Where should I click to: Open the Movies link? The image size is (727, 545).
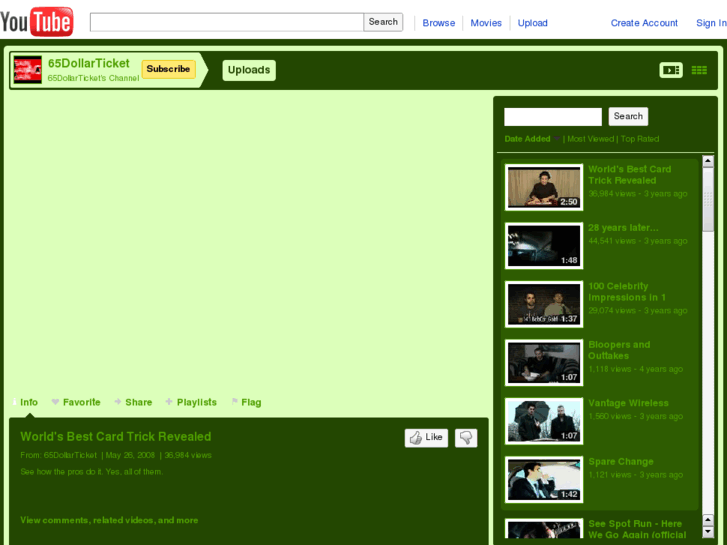486,23
